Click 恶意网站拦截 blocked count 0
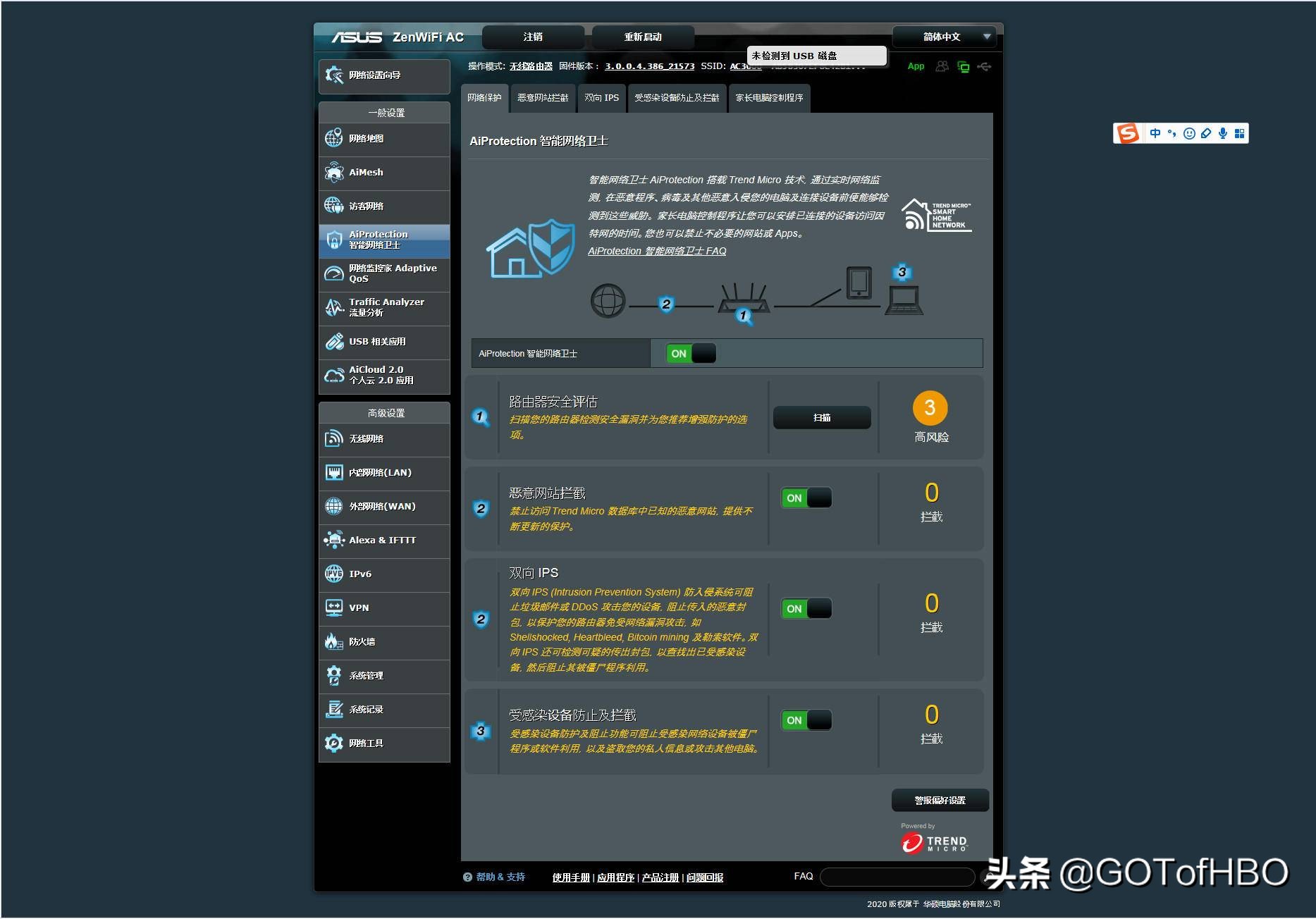The image size is (1316, 919). click(x=931, y=493)
